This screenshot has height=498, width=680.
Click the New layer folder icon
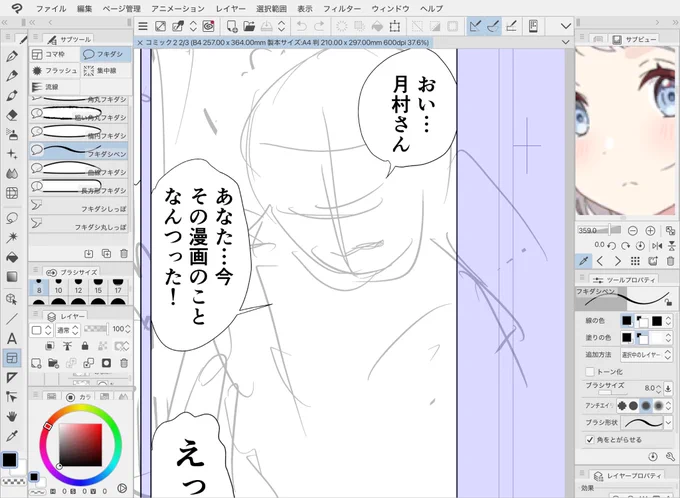pyautogui.click(x=53, y=363)
